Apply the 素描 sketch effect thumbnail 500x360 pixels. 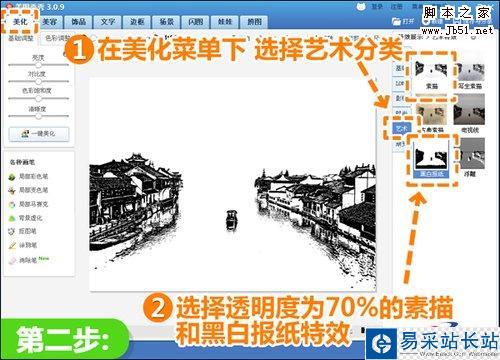(x=431, y=75)
